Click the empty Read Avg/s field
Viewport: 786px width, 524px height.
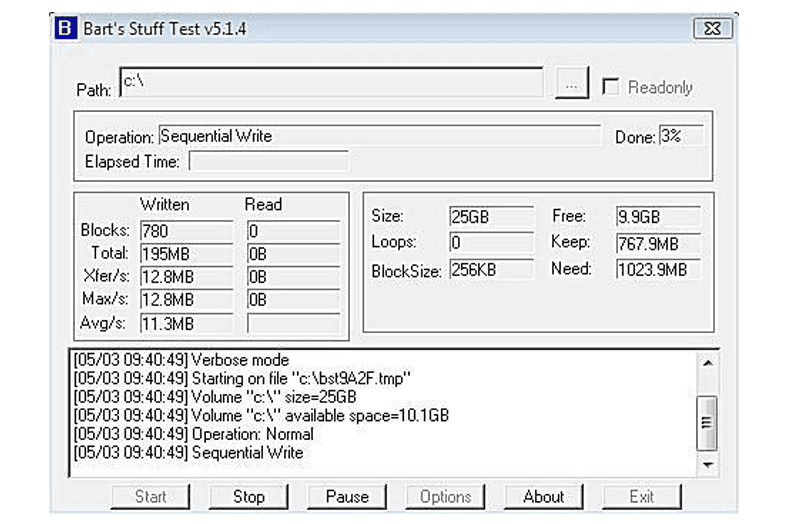pyautogui.click(x=294, y=323)
